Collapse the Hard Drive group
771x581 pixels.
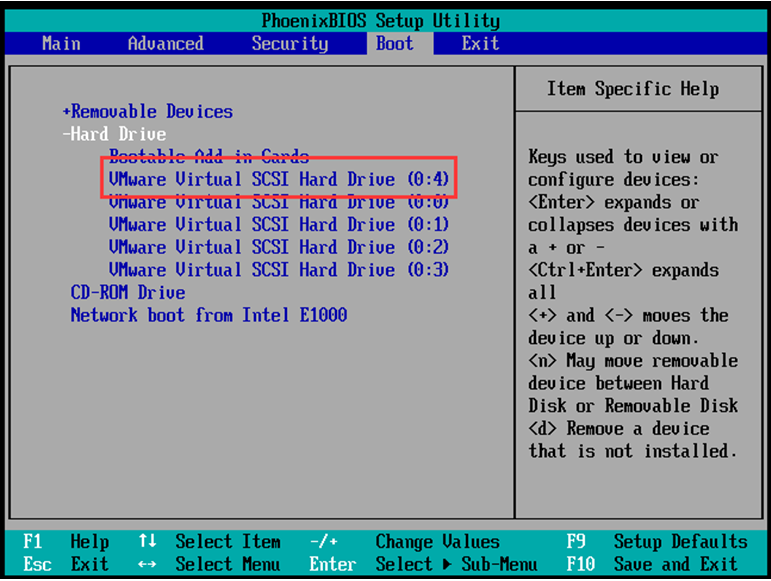pos(115,134)
